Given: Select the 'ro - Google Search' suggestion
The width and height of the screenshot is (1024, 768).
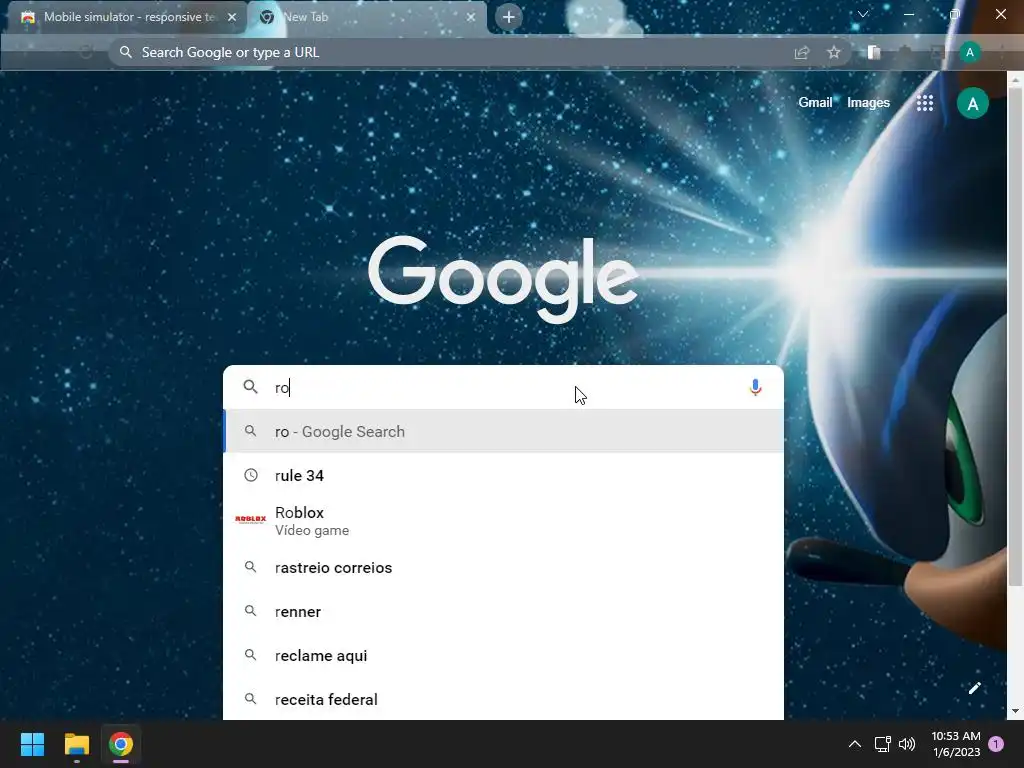Looking at the screenshot, I should tap(503, 431).
